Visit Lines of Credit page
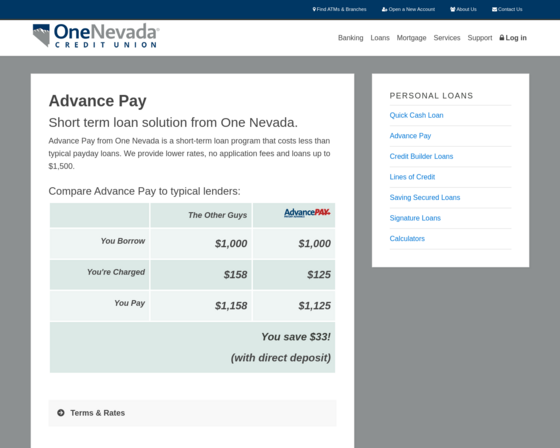 [x=412, y=177]
